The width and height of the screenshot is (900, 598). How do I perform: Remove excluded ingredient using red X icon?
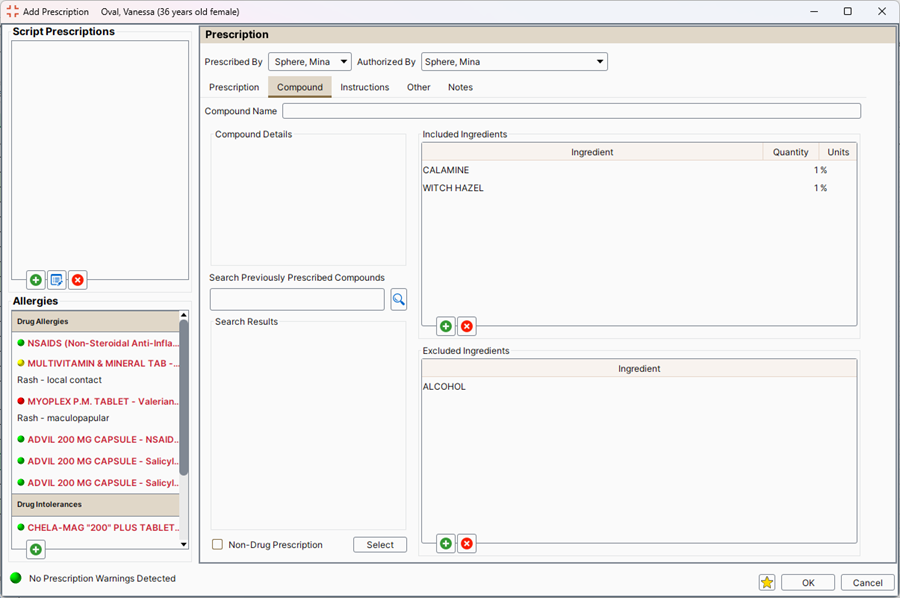467,544
